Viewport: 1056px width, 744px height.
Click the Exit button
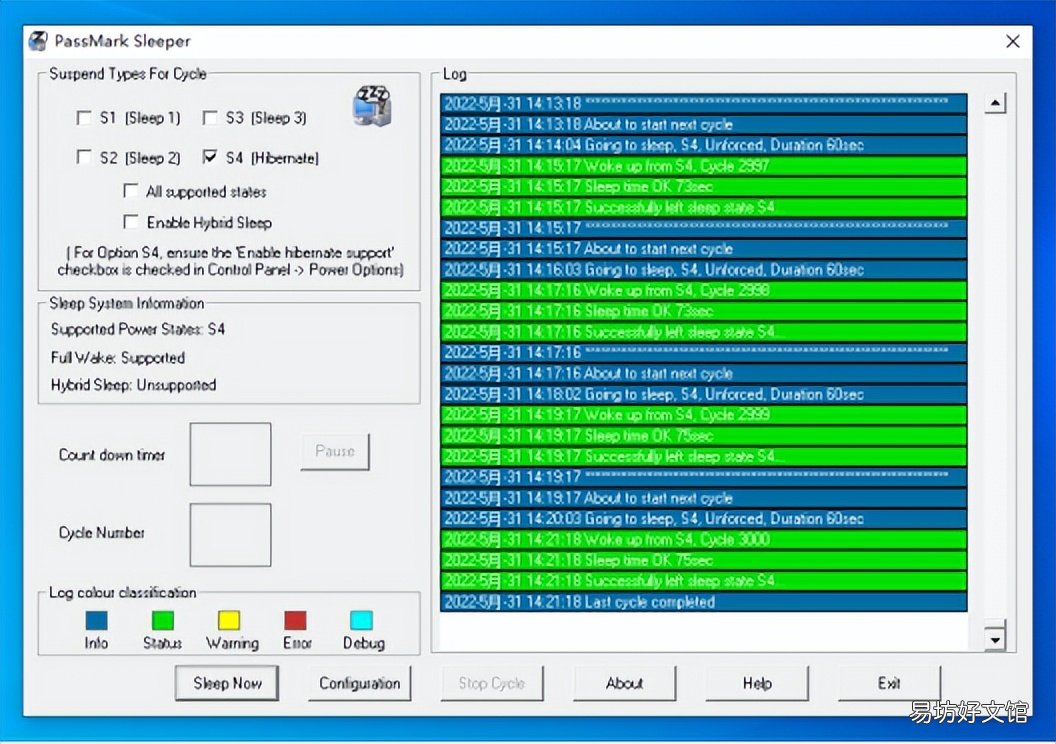(x=889, y=683)
